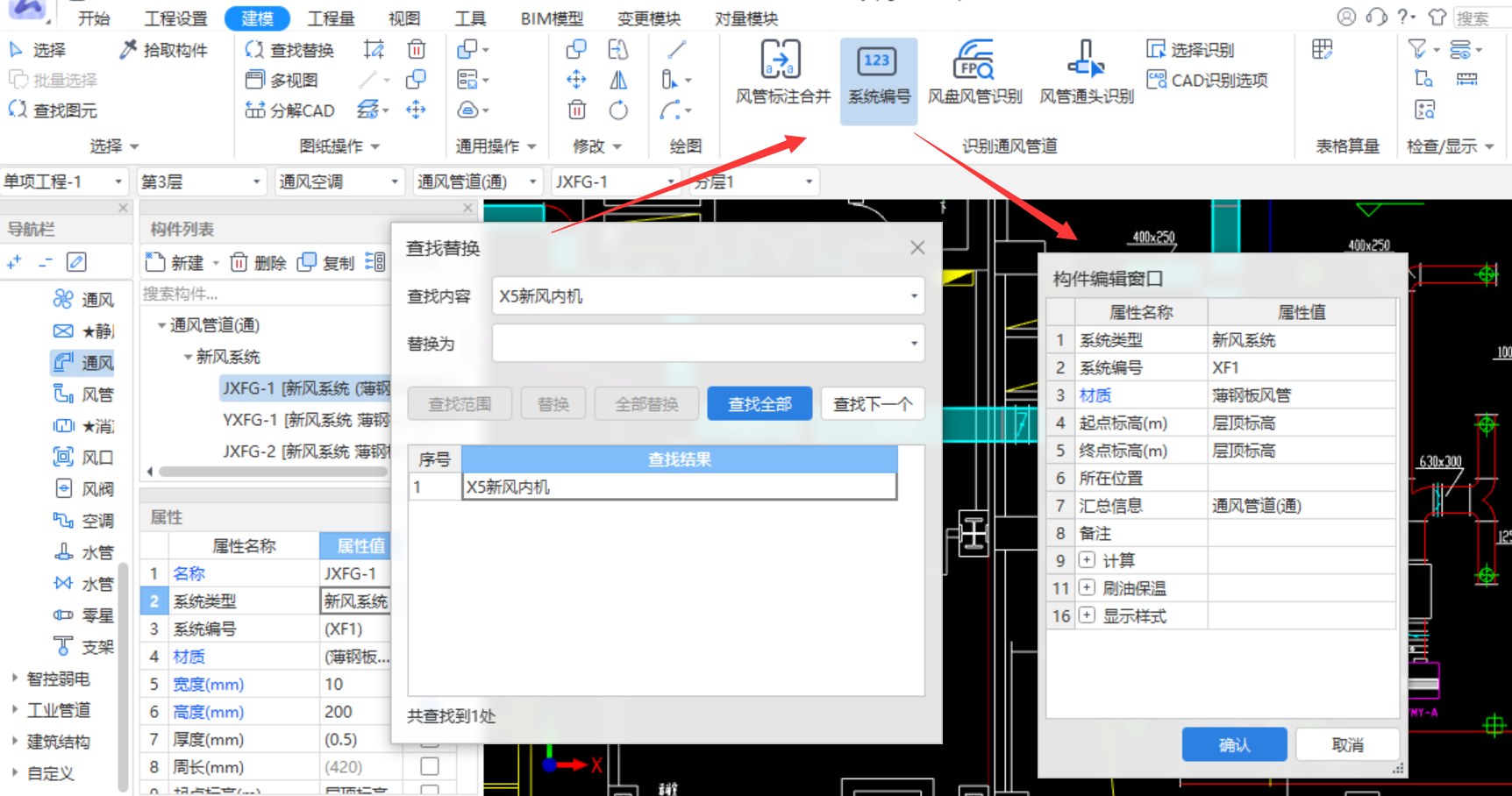
Task: Expand the 计算 property group
Action: coord(1087,560)
